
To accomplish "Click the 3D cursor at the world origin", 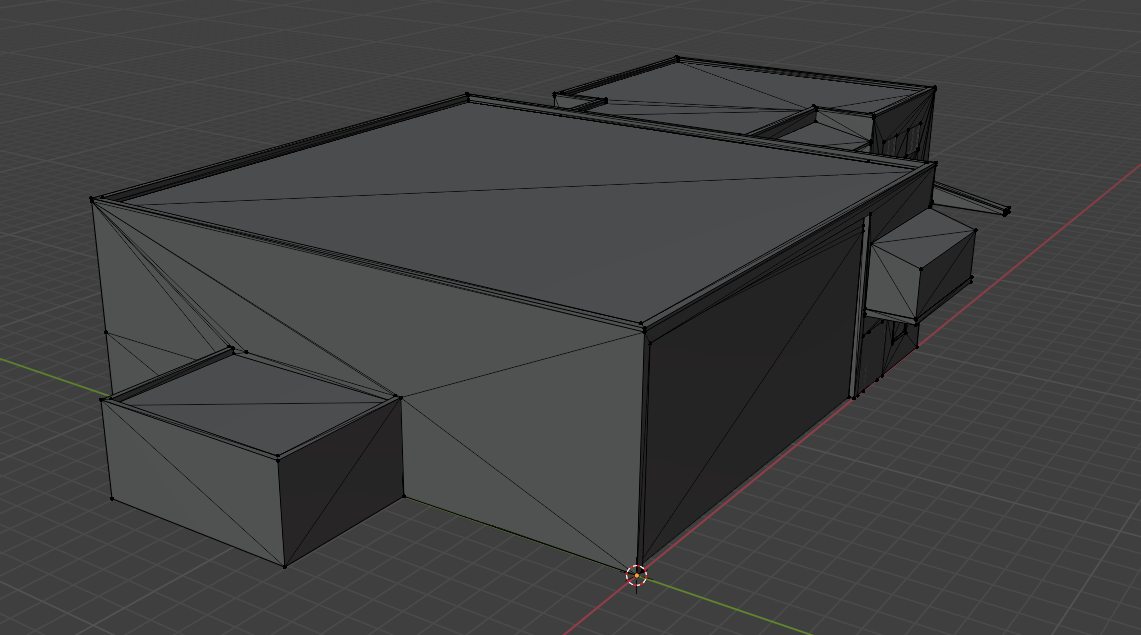I will tap(637, 575).
